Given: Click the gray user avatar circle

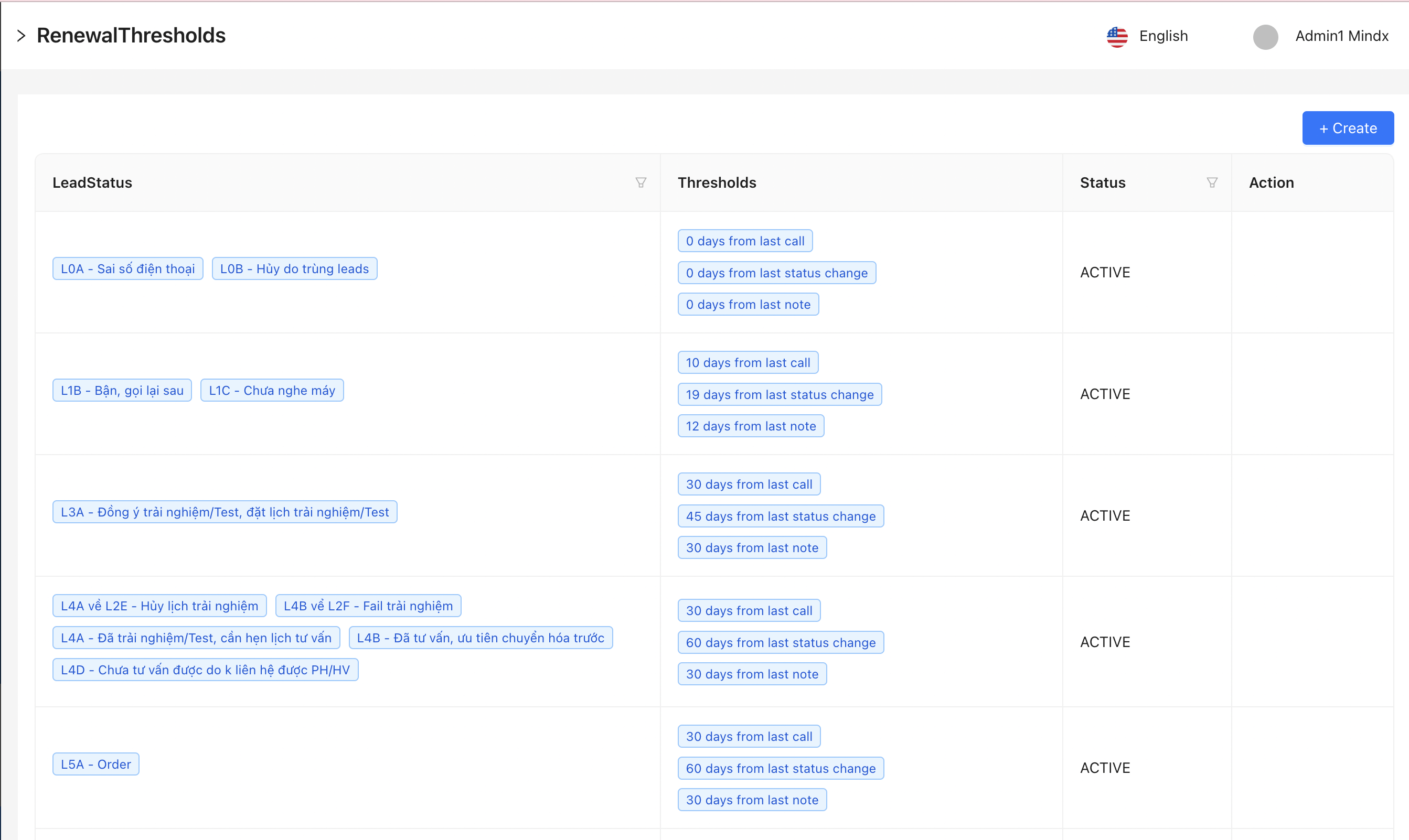Looking at the screenshot, I should [x=1265, y=37].
